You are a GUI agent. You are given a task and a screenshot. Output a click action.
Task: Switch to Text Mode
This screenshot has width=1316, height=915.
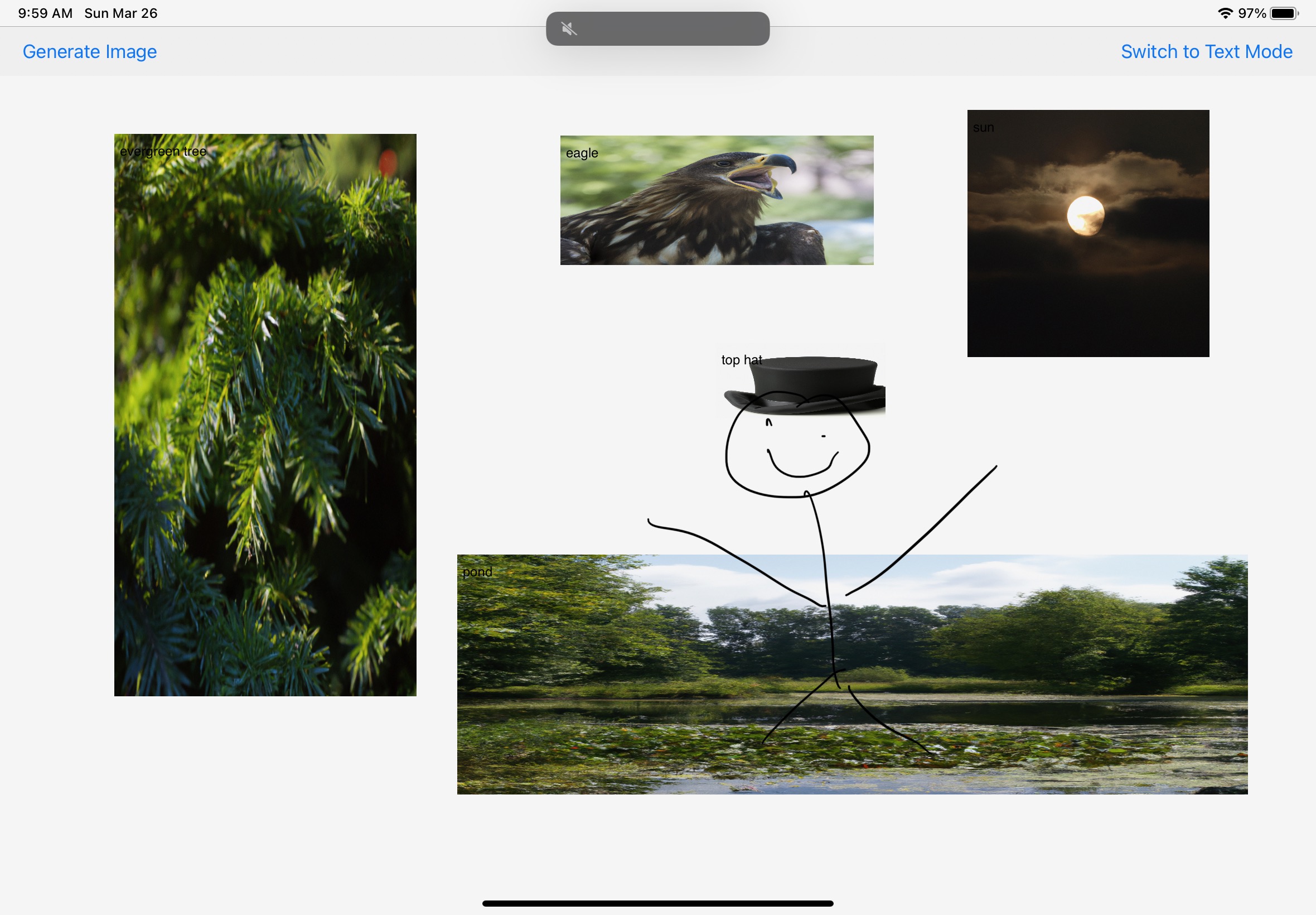(x=1207, y=51)
